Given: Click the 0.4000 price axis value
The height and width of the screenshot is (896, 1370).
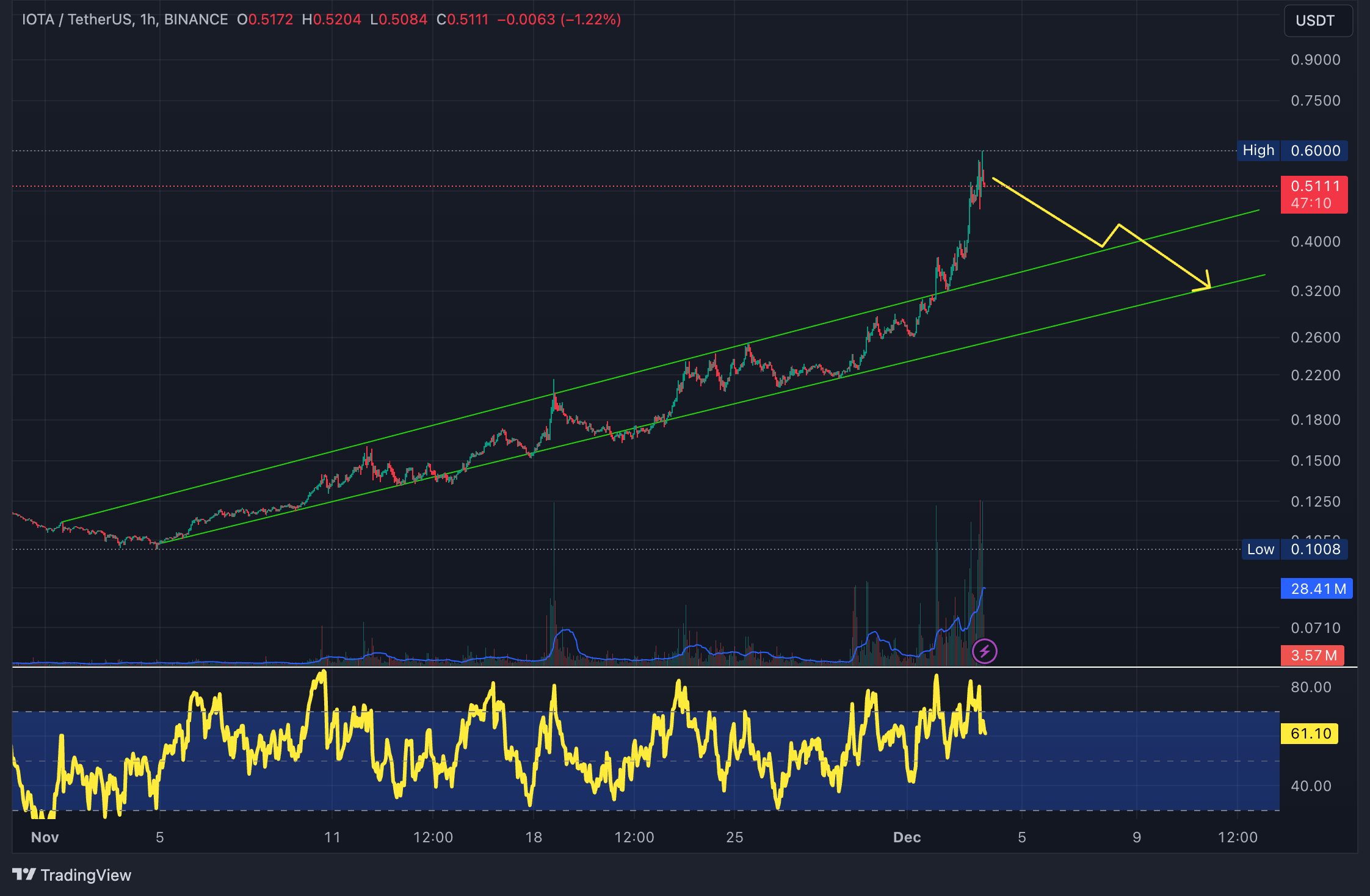Looking at the screenshot, I should click(x=1316, y=242).
